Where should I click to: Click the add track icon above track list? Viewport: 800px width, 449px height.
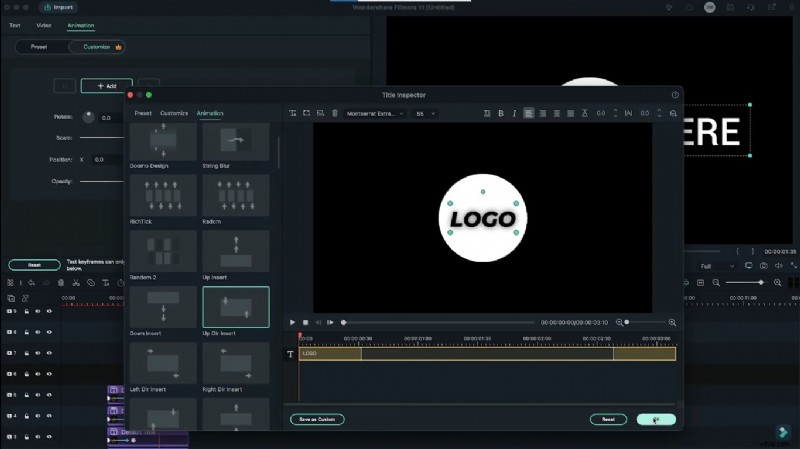tap(11, 298)
